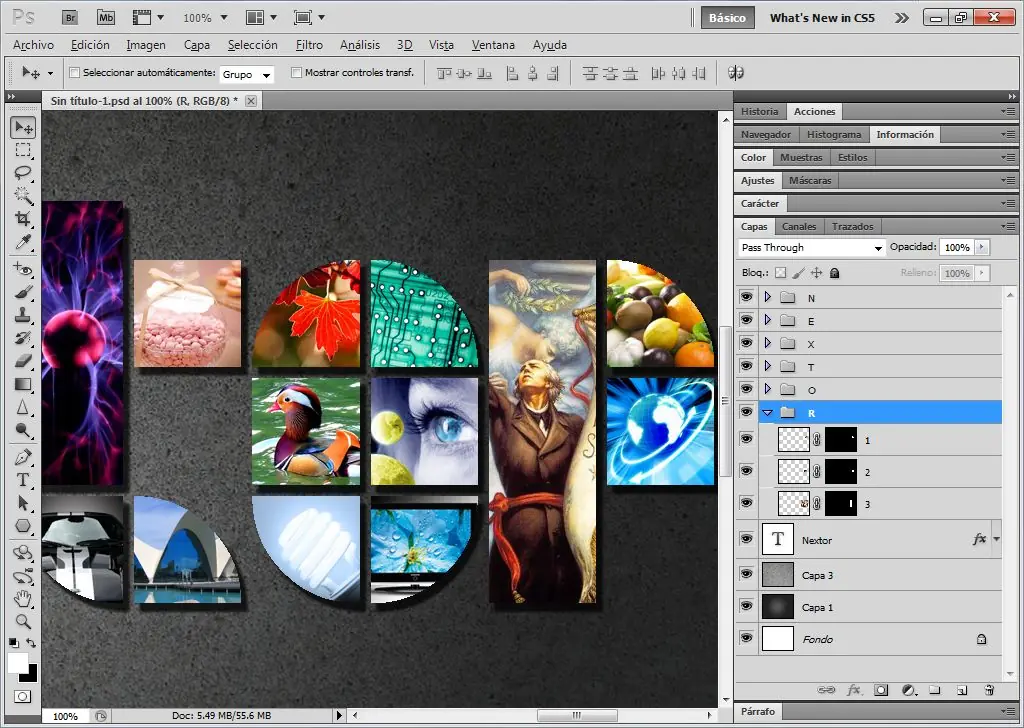Viewport: 1024px width, 728px height.
Task: Select the Hand tool
Action: click(x=23, y=599)
